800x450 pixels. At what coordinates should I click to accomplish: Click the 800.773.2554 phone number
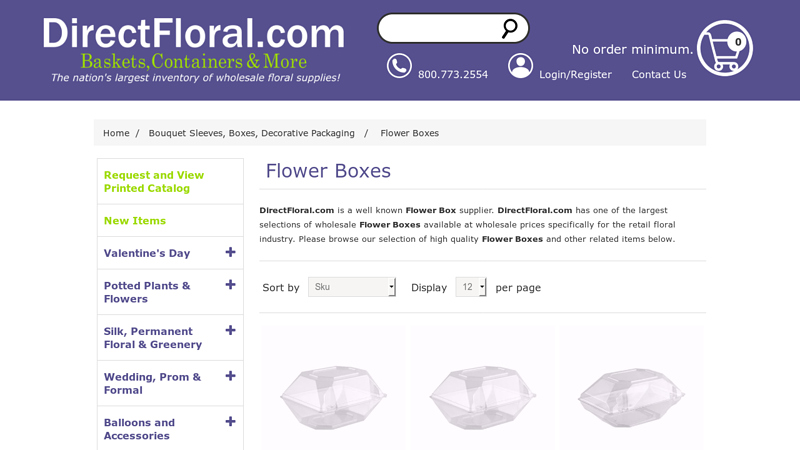point(453,74)
